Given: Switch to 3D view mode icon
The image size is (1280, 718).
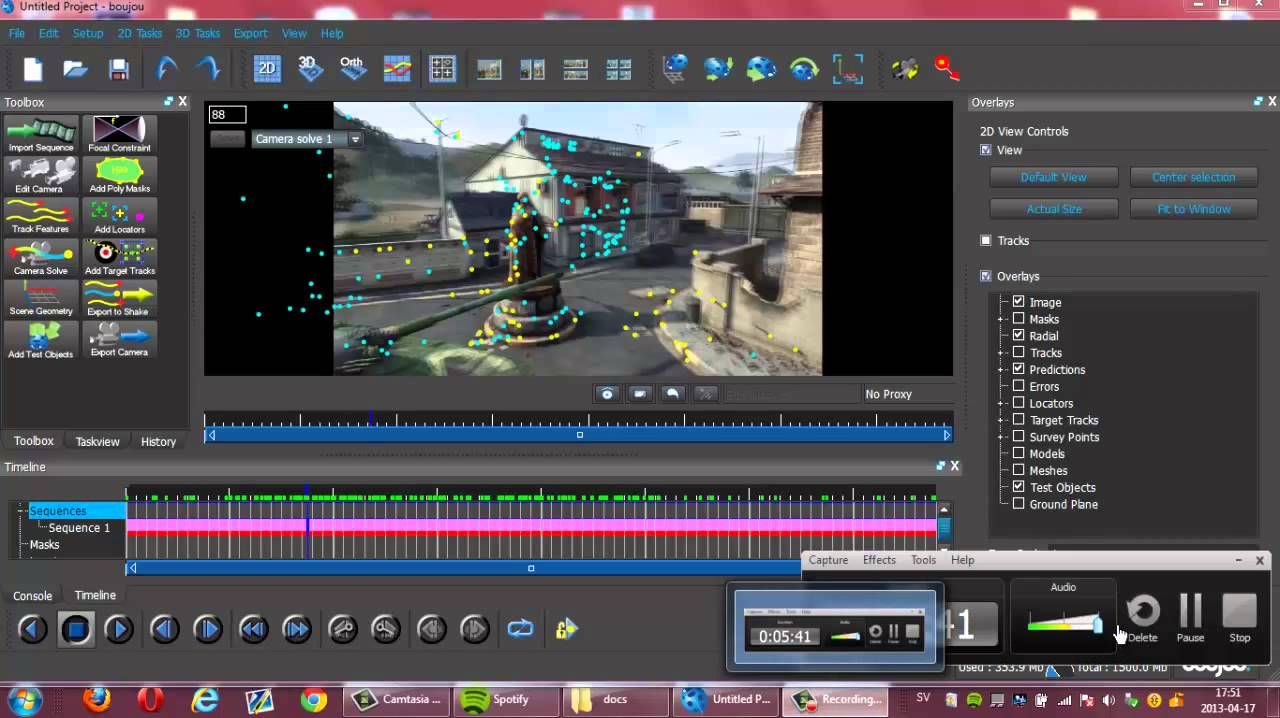Looking at the screenshot, I should tap(309, 68).
